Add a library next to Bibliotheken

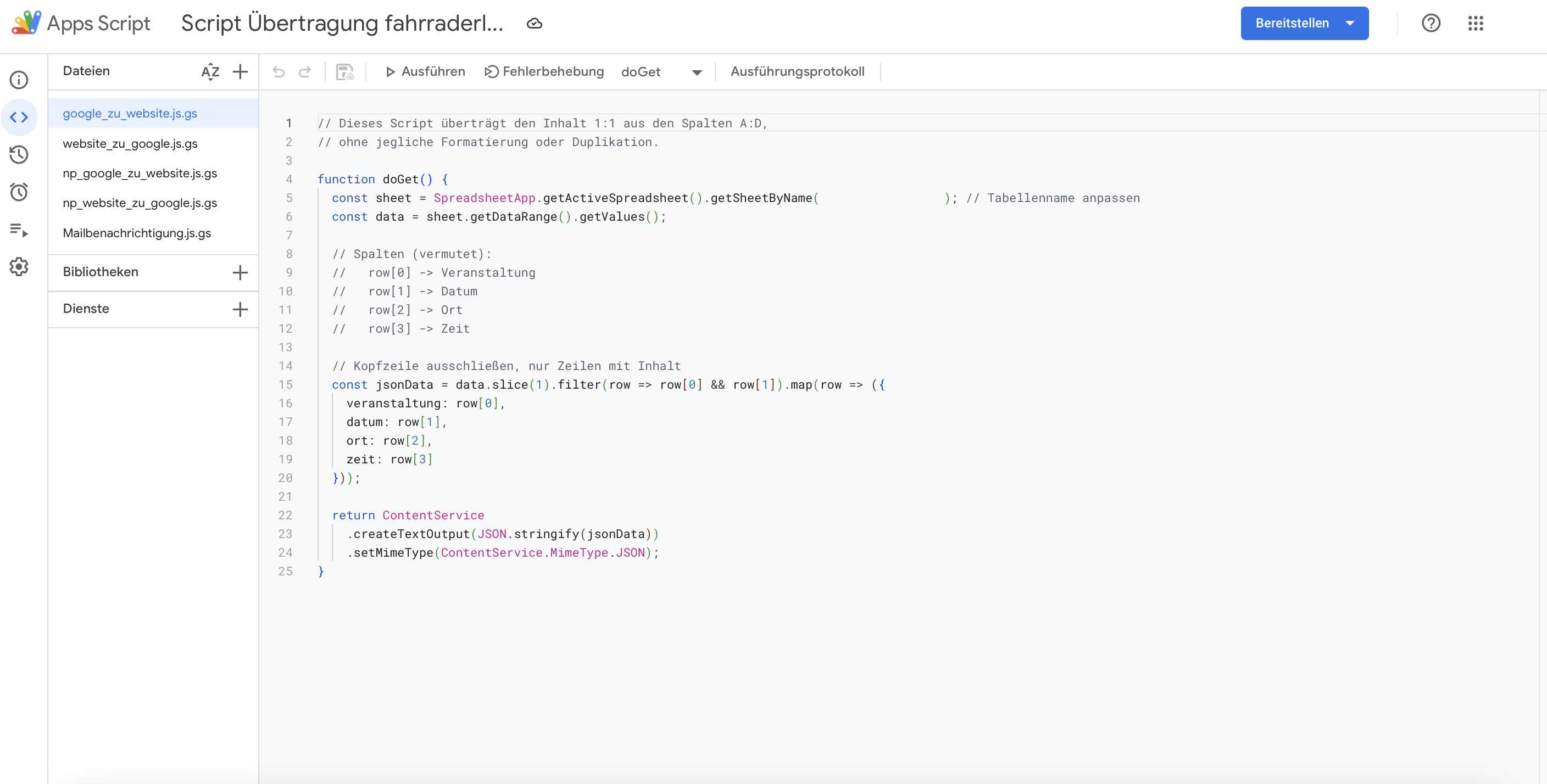click(x=240, y=272)
